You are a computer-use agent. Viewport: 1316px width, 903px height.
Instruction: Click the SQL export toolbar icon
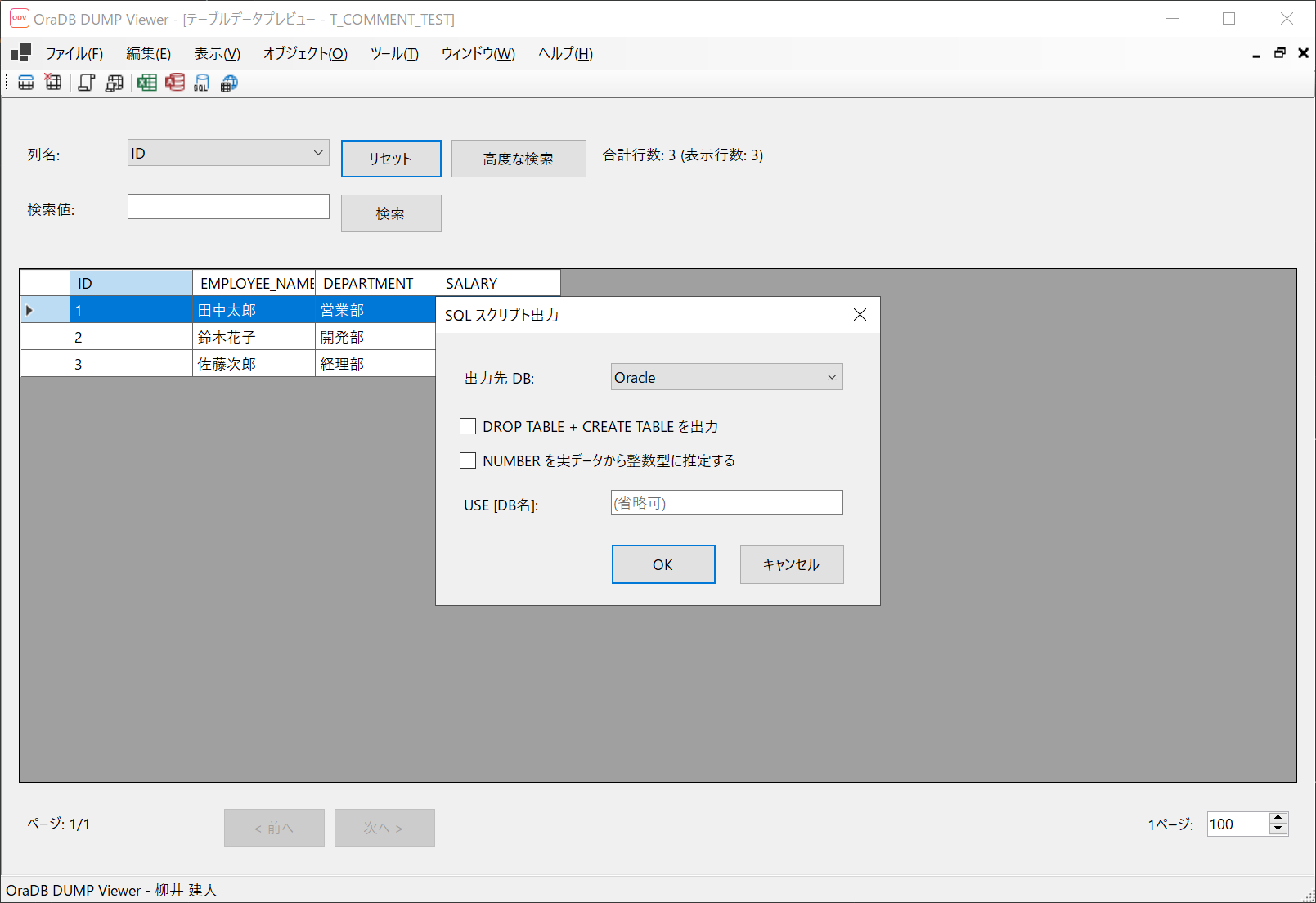(x=201, y=82)
